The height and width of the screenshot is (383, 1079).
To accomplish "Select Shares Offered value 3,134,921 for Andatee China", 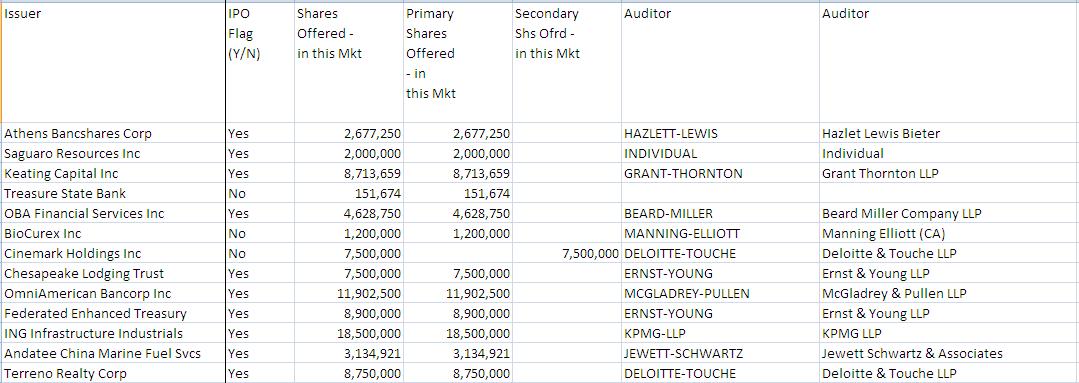I will point(349,353).
